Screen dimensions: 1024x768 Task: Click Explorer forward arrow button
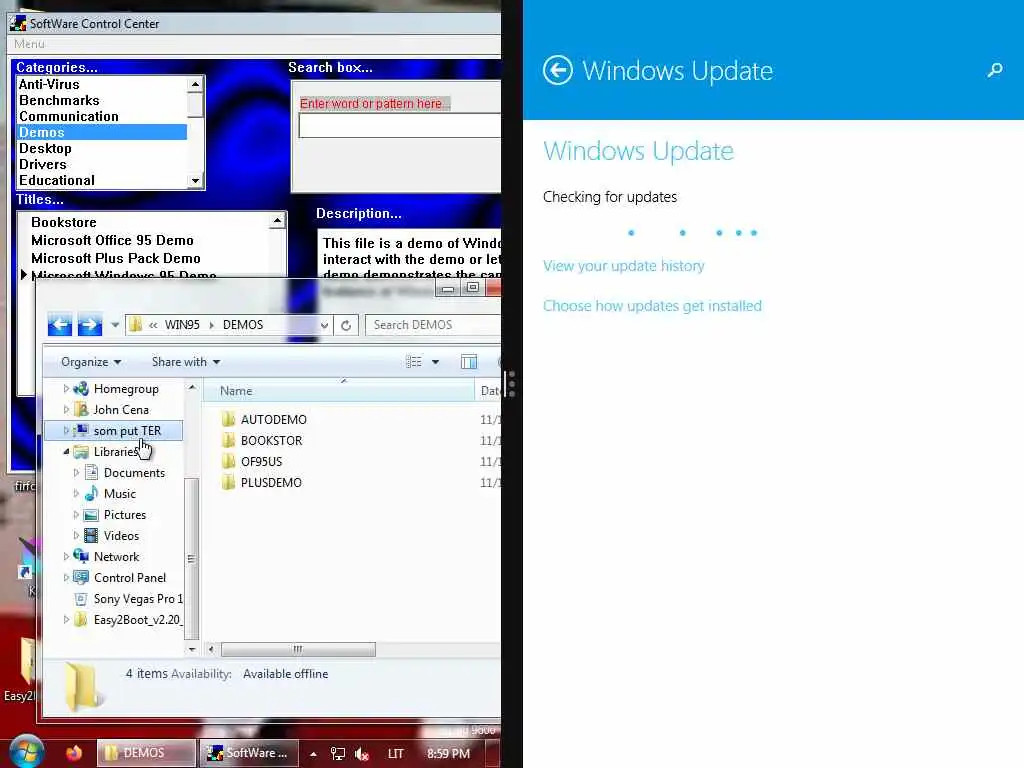(x=89, y=325)
